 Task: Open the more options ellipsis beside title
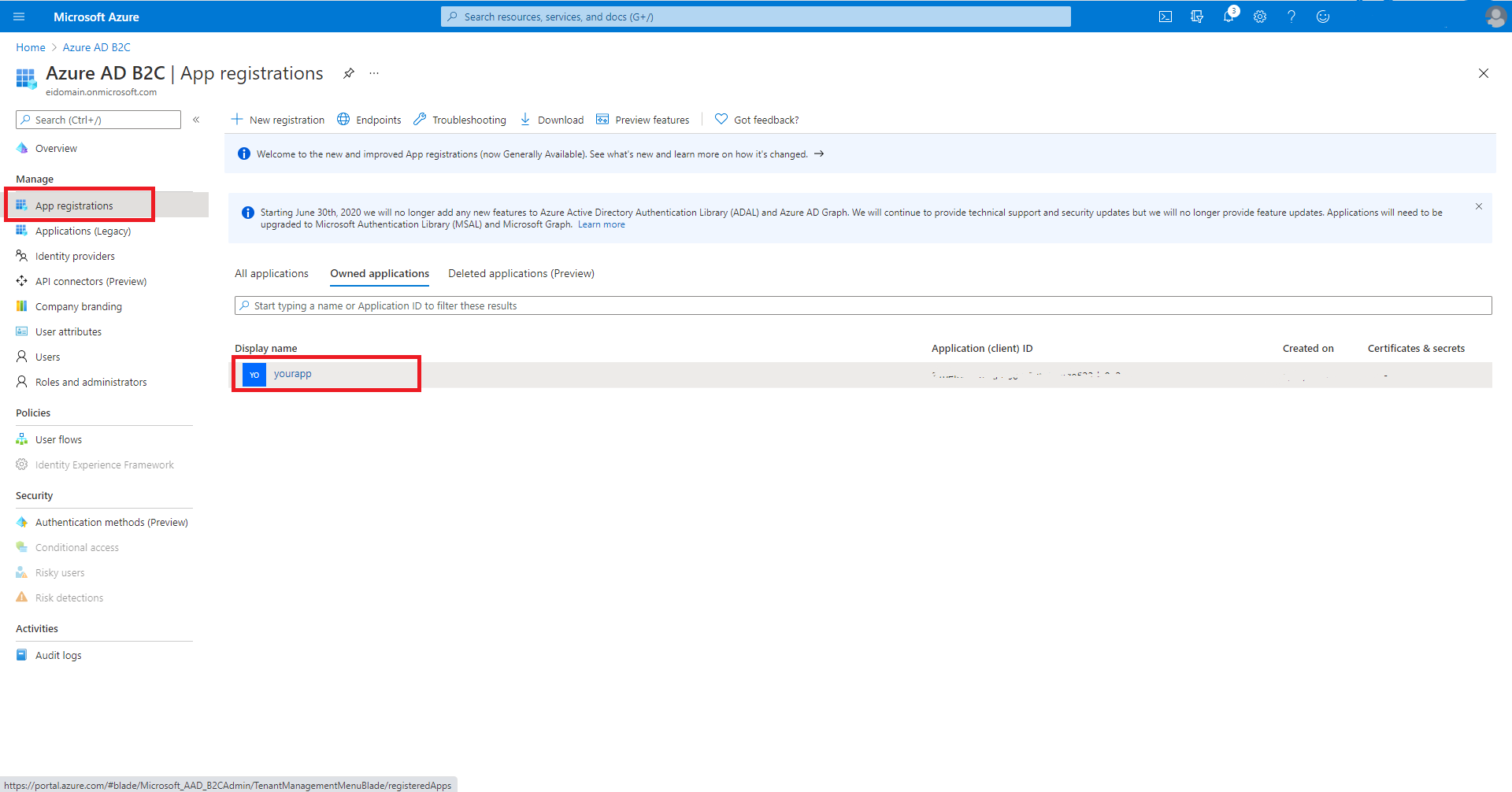(x=374, y=73)
